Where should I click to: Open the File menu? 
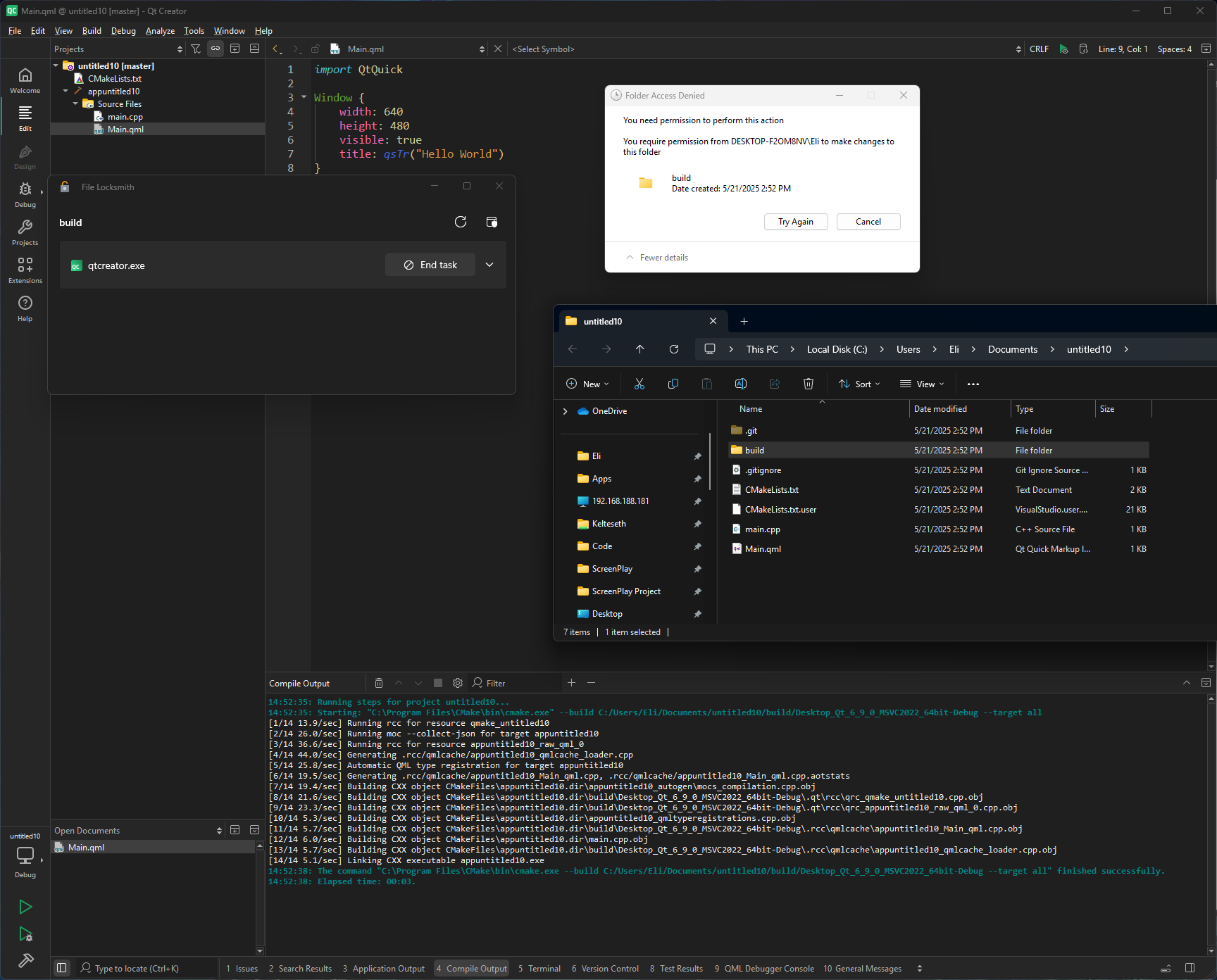point(15,31)
